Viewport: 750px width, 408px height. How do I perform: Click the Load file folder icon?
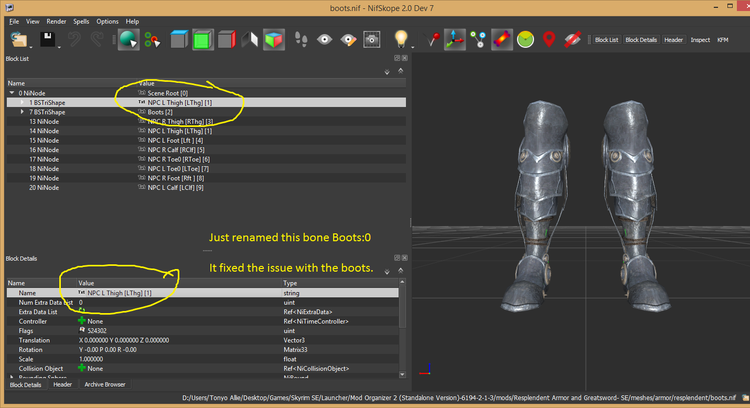click(x=19, y=39)
